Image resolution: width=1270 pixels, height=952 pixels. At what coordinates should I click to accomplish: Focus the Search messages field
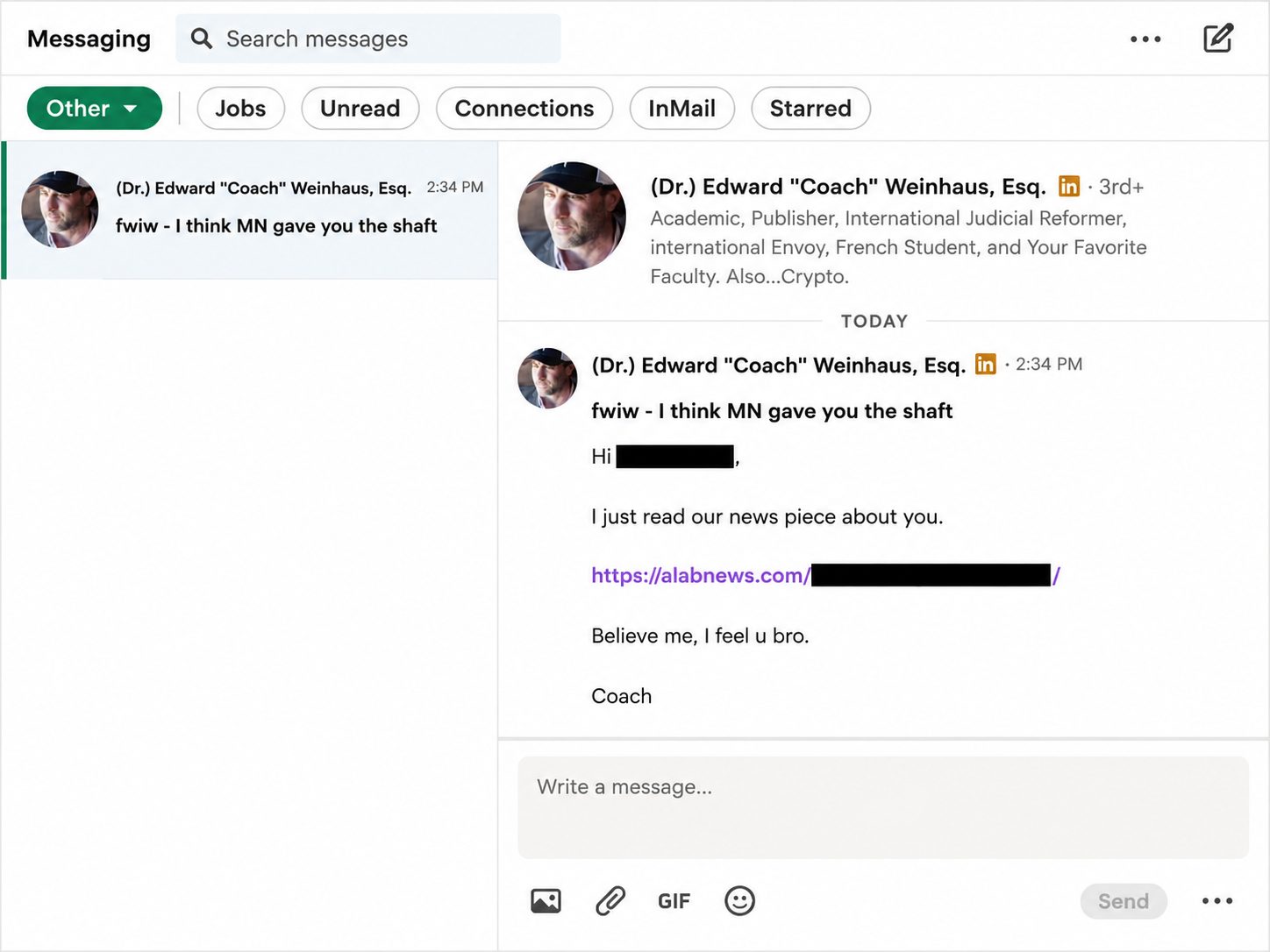pyautogui.click(x=368, y=39)
